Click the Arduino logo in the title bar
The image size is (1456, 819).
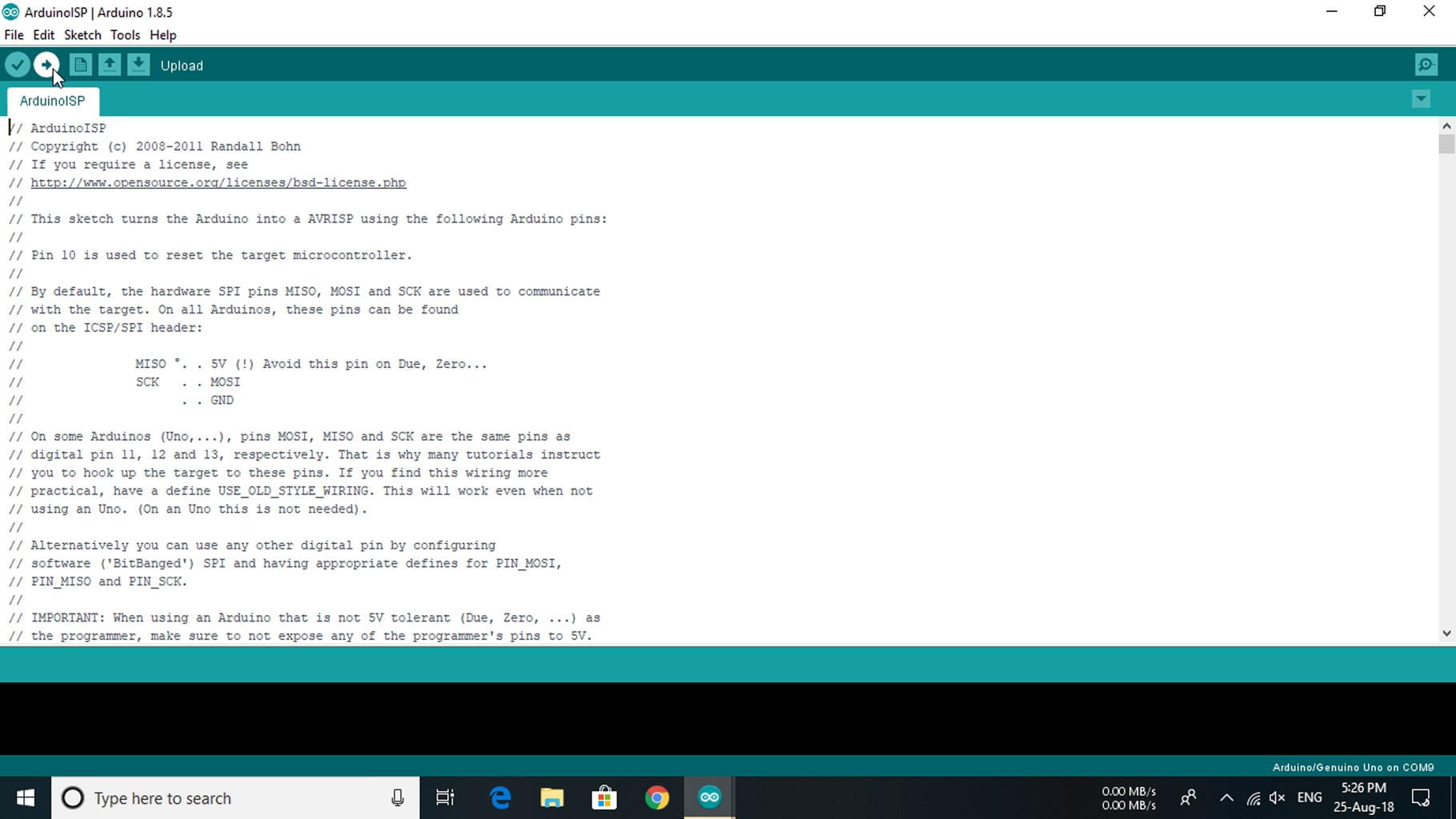point(10,11)
